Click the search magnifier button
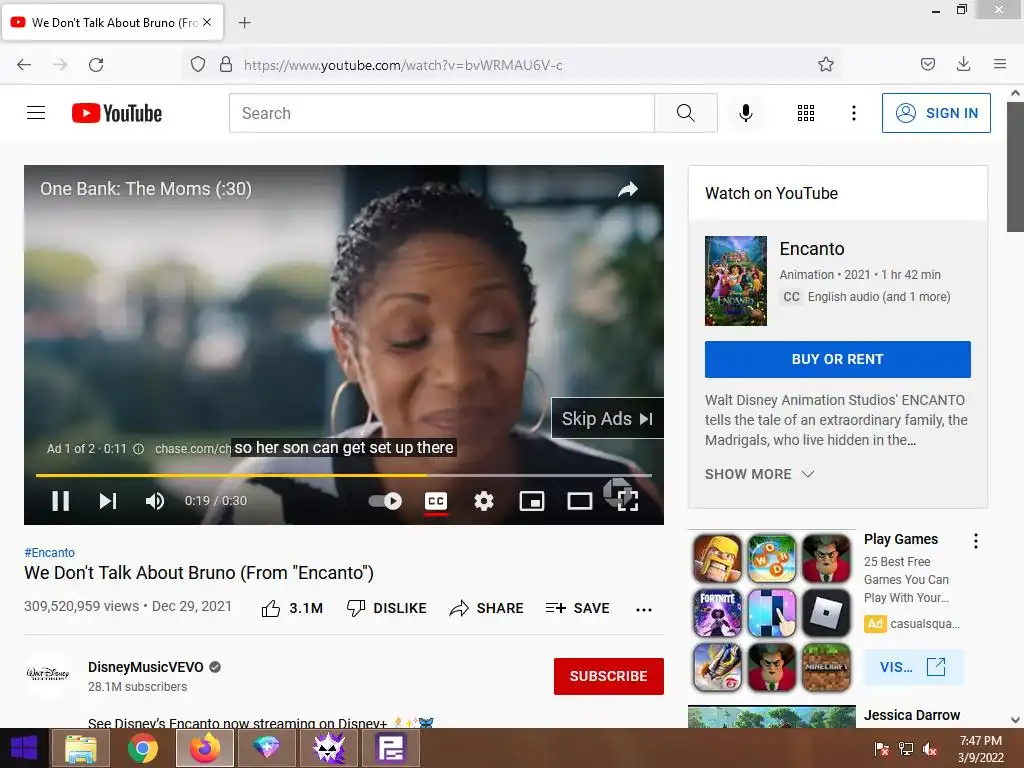Image resolution: width=1024 pixels, height=768 pixels. point(686,113)
